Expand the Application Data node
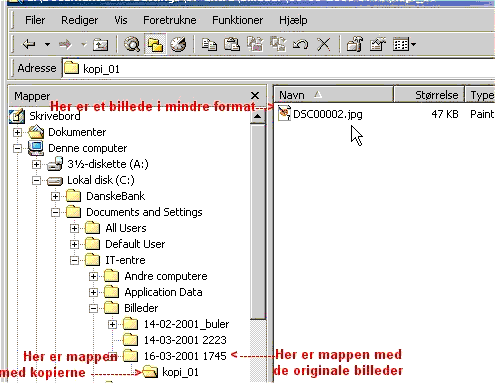 93,292
